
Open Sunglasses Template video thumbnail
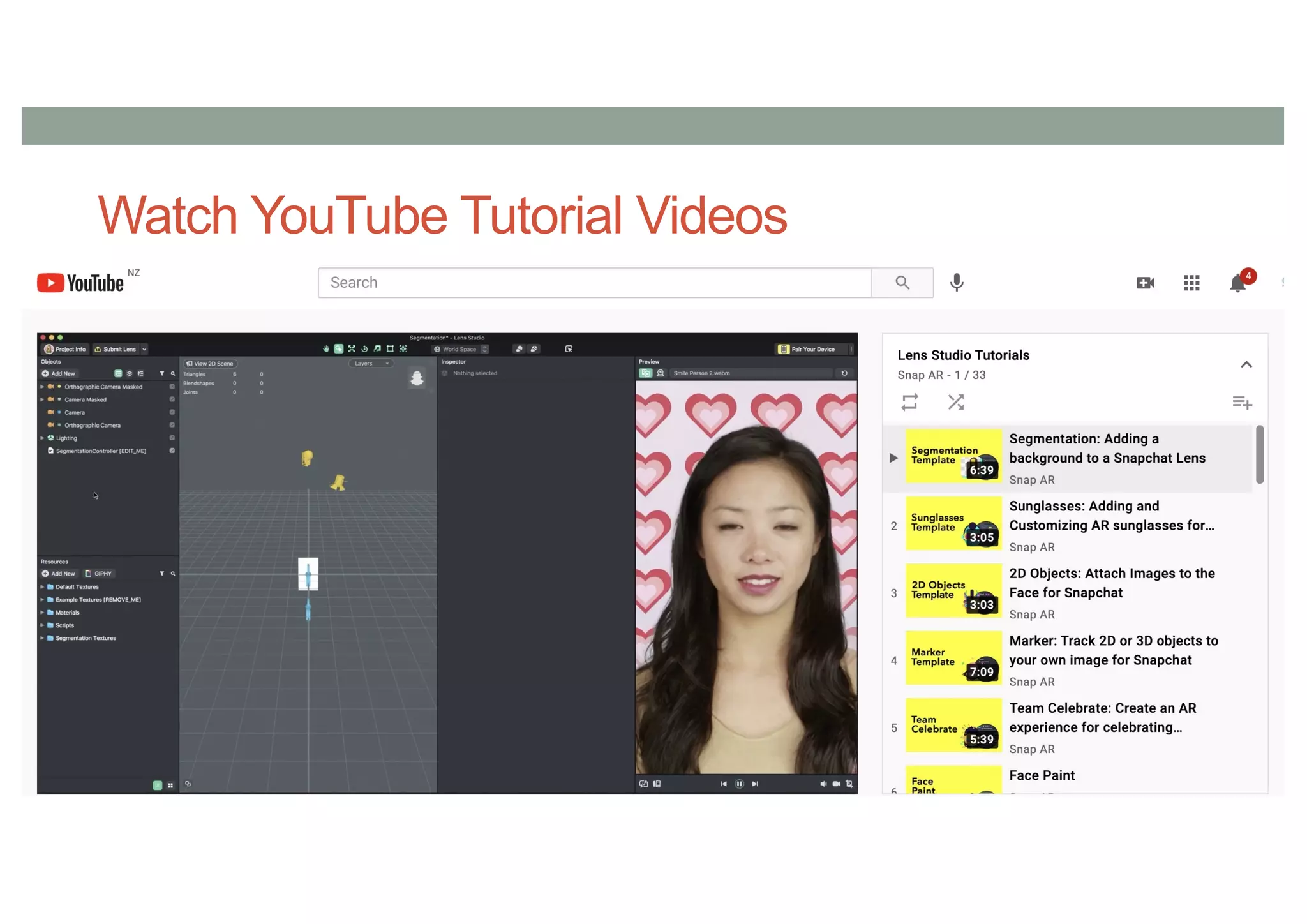tap(953, 523)
